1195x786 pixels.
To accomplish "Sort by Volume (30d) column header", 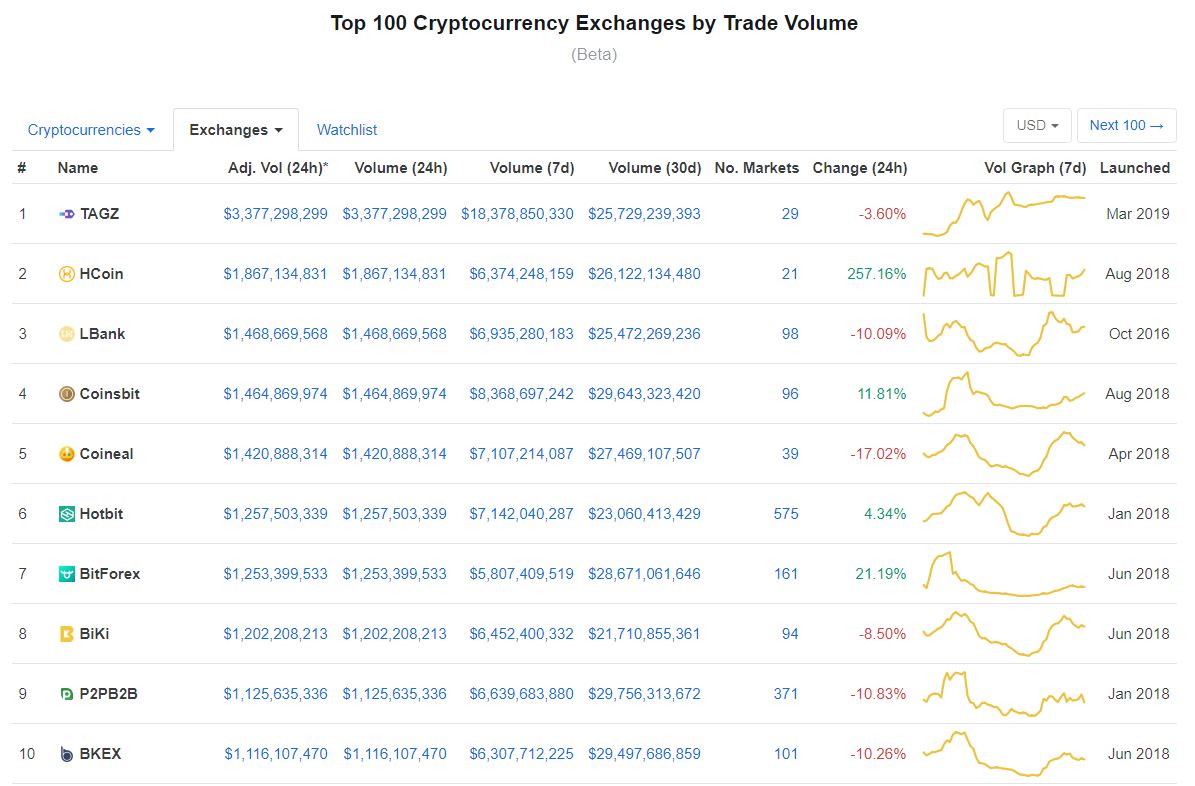I will (x=655, y=168).
